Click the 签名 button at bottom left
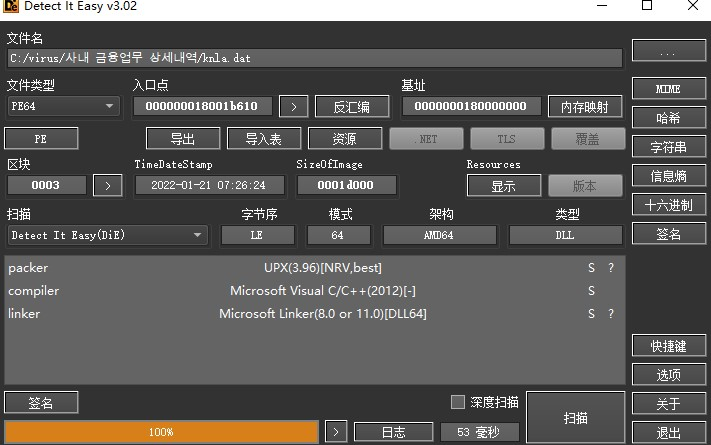The image size is (711, 445). click(41, 402)
